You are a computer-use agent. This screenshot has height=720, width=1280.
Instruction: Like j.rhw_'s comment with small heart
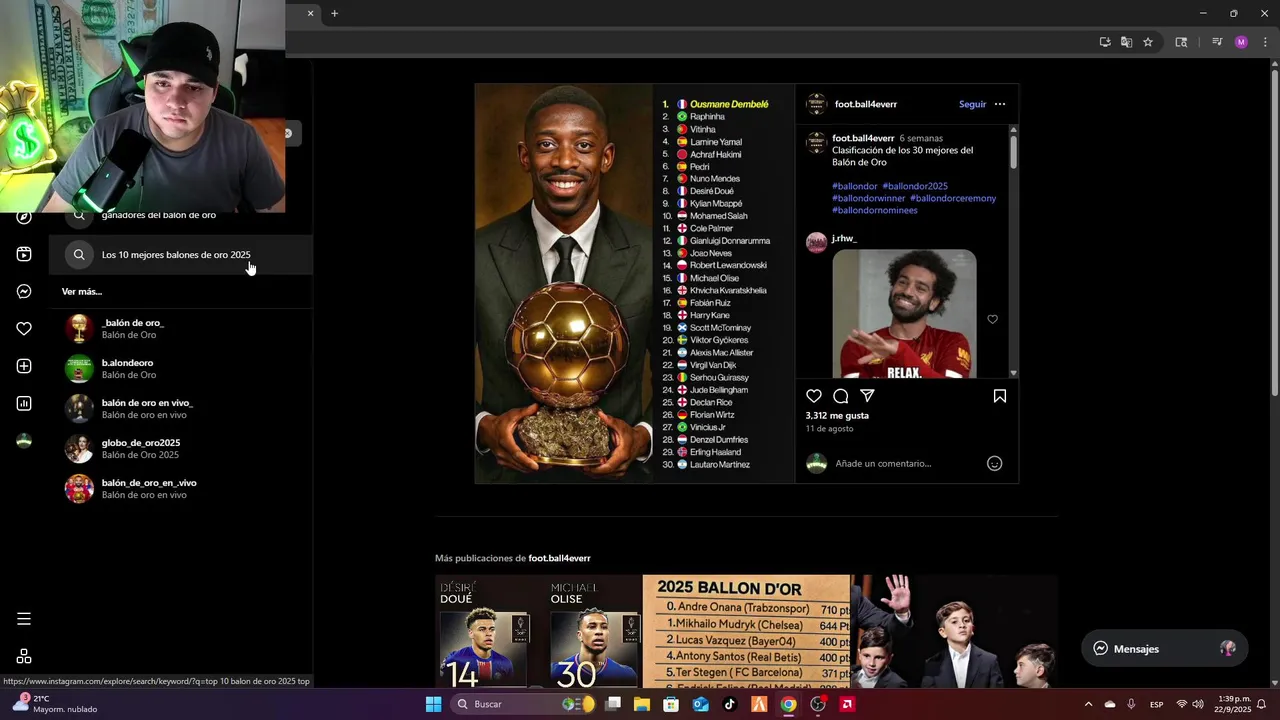992,319
